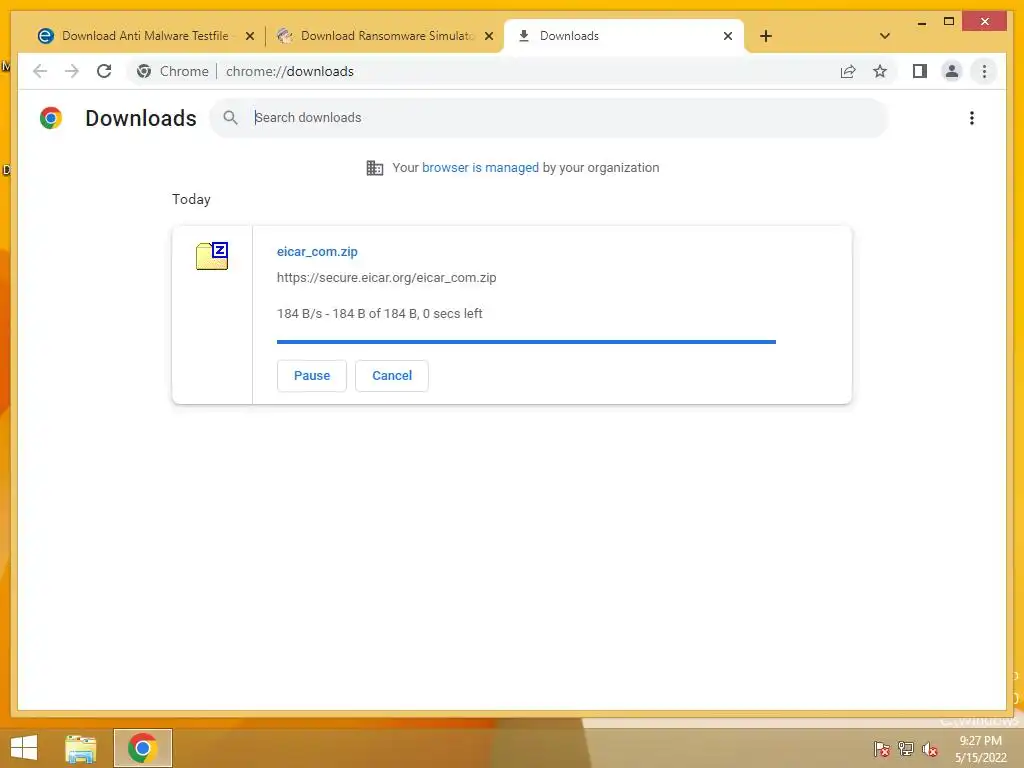Click the Today date heading

[x=191, y=199]
